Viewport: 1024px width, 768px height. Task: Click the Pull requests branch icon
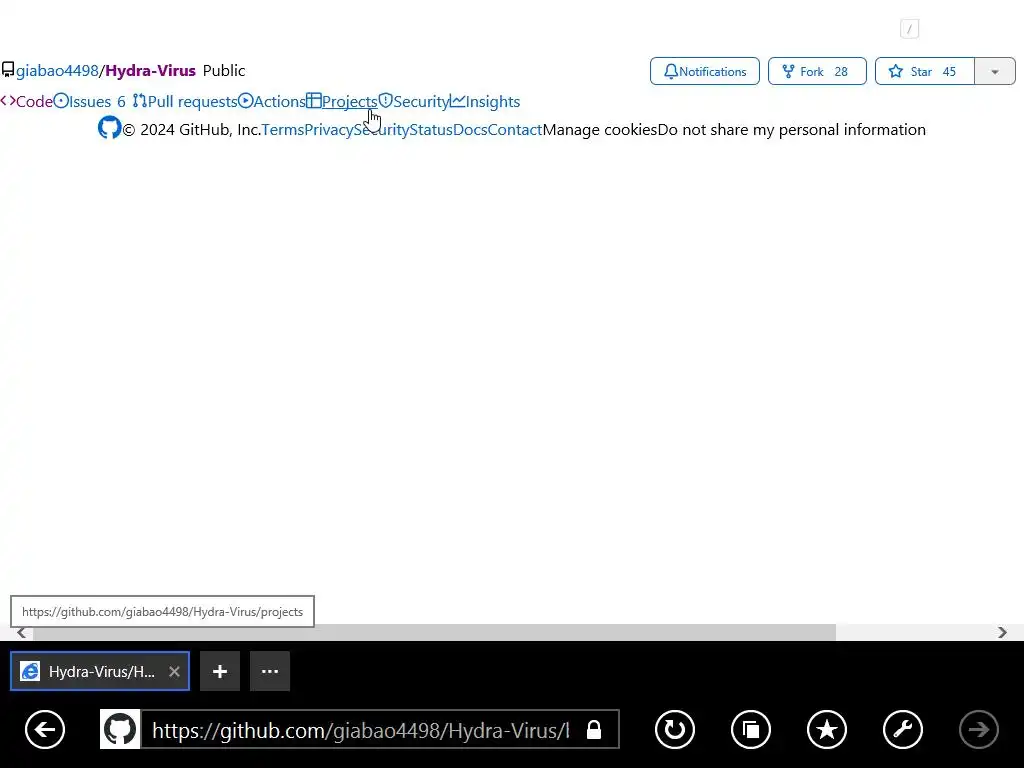coord(140,101)
